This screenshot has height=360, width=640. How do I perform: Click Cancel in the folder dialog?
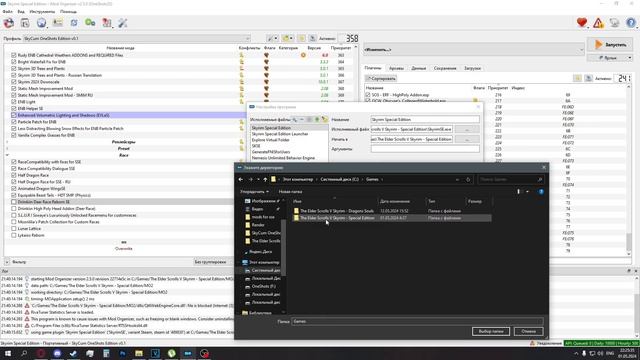529,331
